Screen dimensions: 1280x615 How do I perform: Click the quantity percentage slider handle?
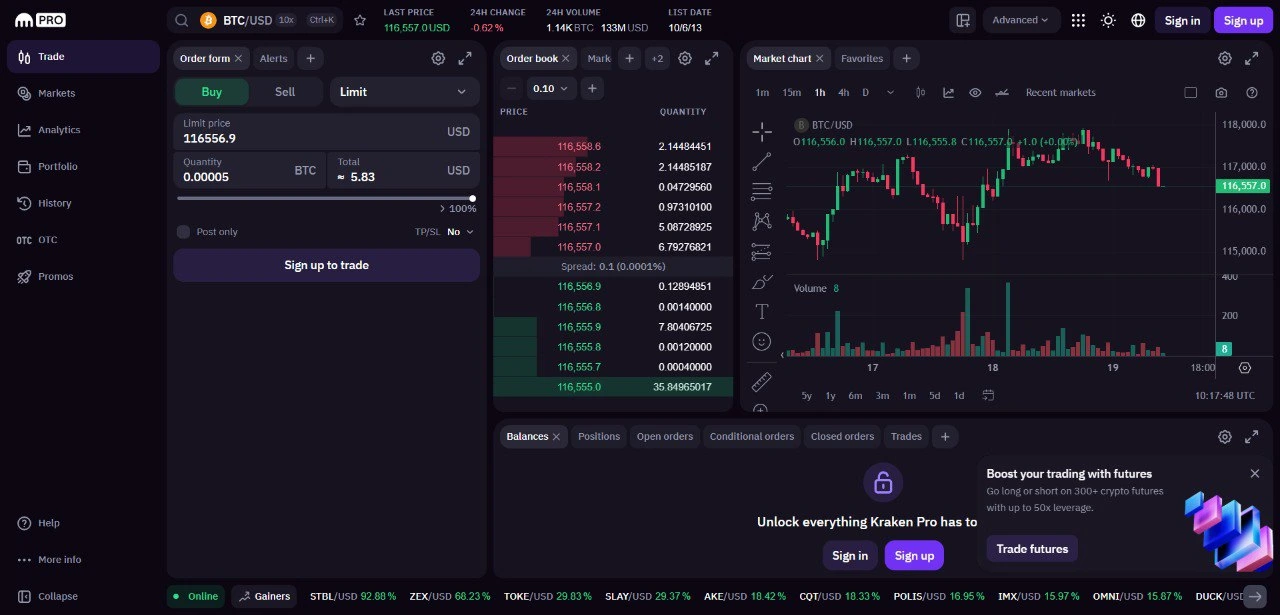pos(472,198)
